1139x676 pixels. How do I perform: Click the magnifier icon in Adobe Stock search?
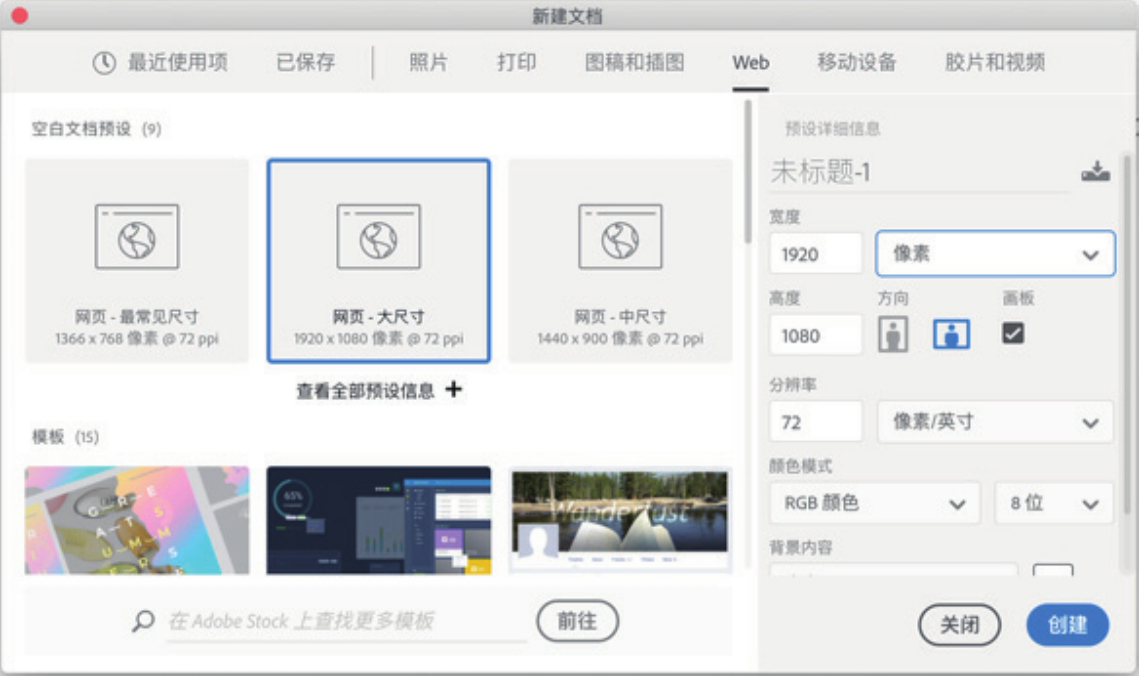click(x=143, y=621)
